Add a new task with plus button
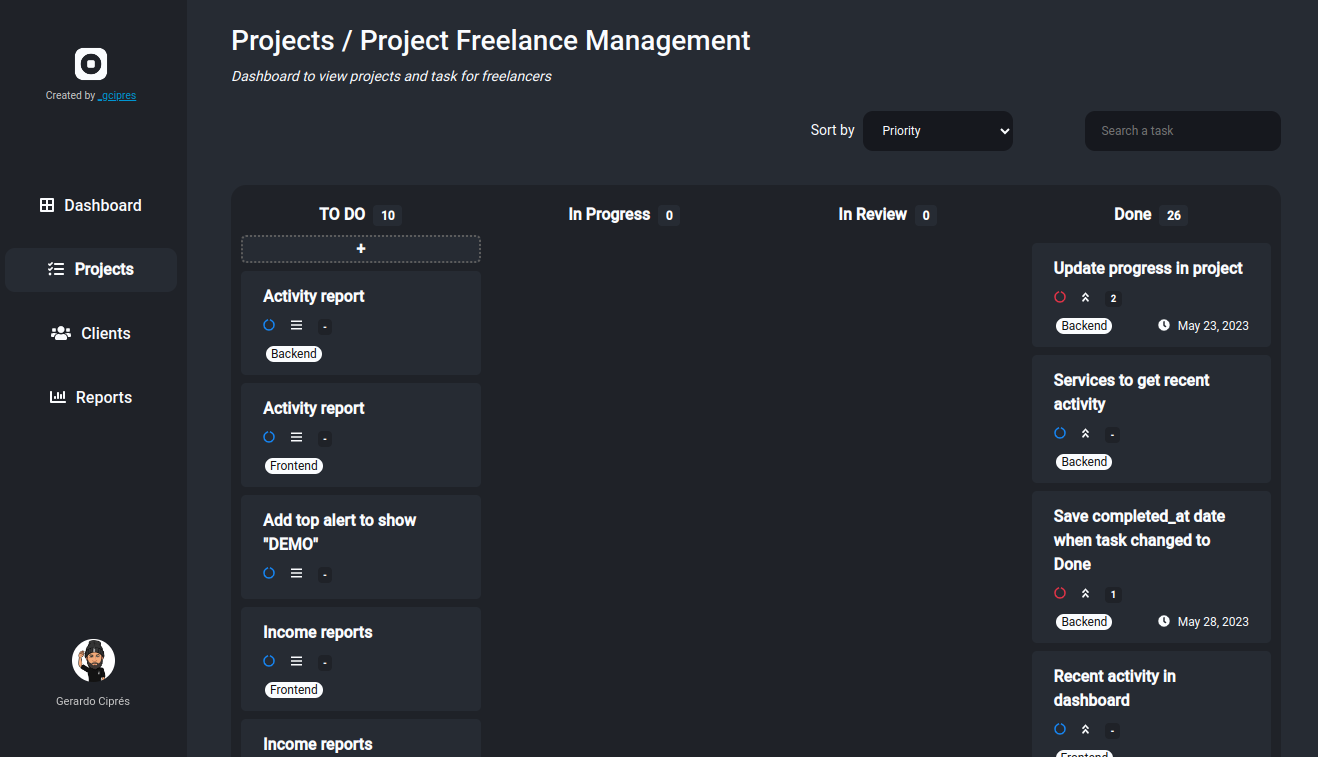The height and width of the screenshot is (757, 1318). (x=361, y=249)
